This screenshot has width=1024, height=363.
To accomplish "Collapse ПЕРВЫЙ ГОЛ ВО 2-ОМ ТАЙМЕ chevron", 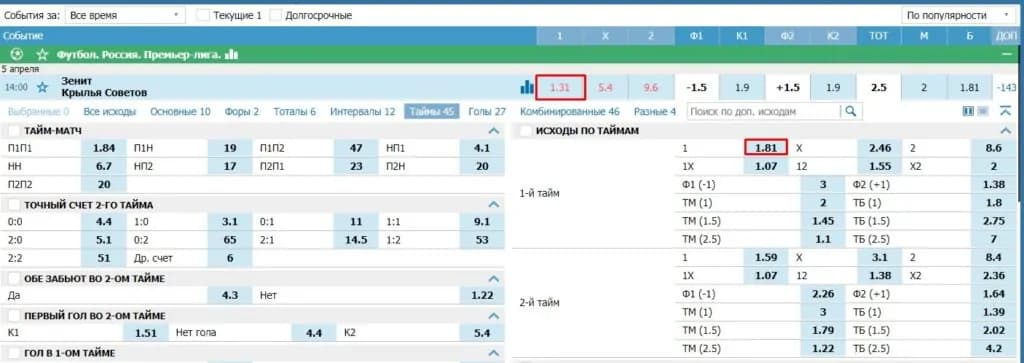I will click(494, 316).
